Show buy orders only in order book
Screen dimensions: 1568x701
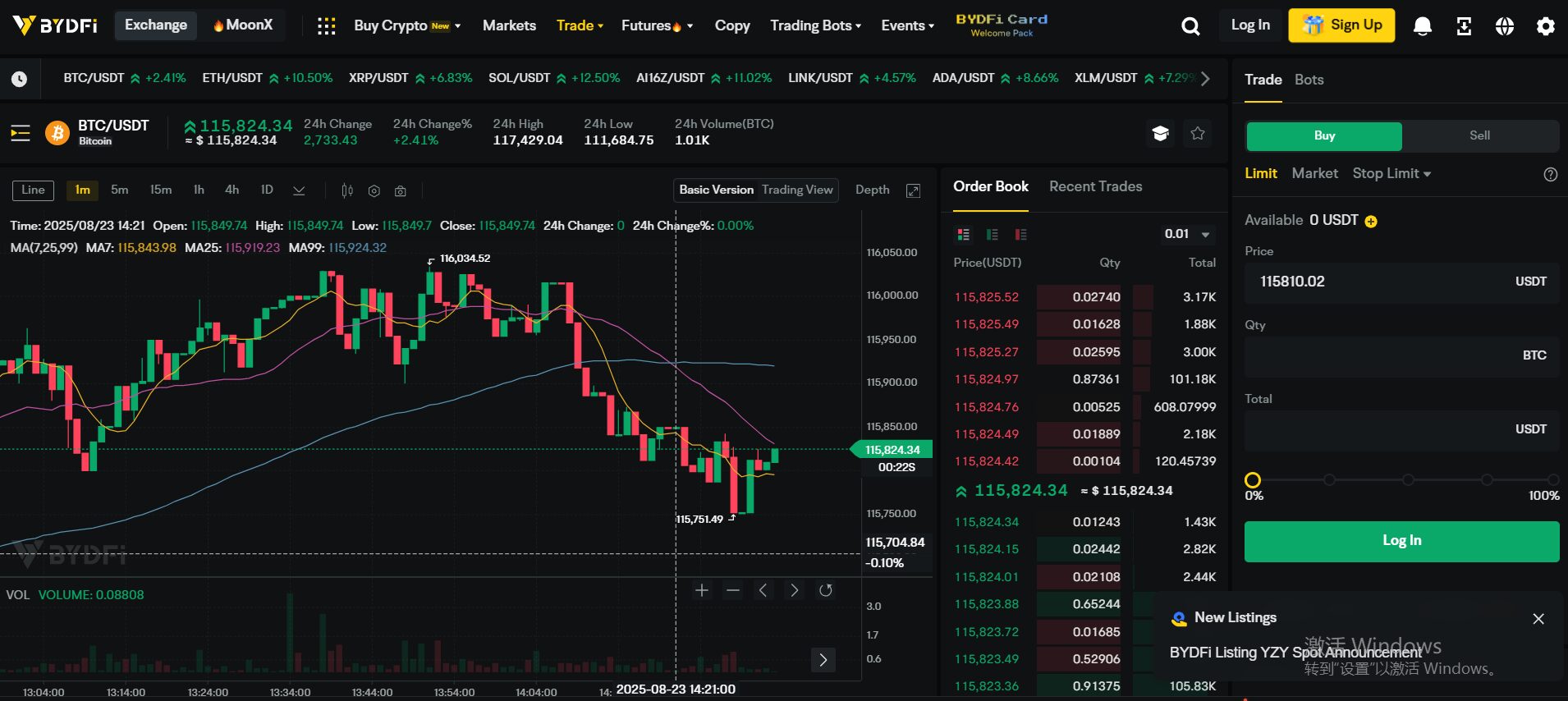coord(992,235)
